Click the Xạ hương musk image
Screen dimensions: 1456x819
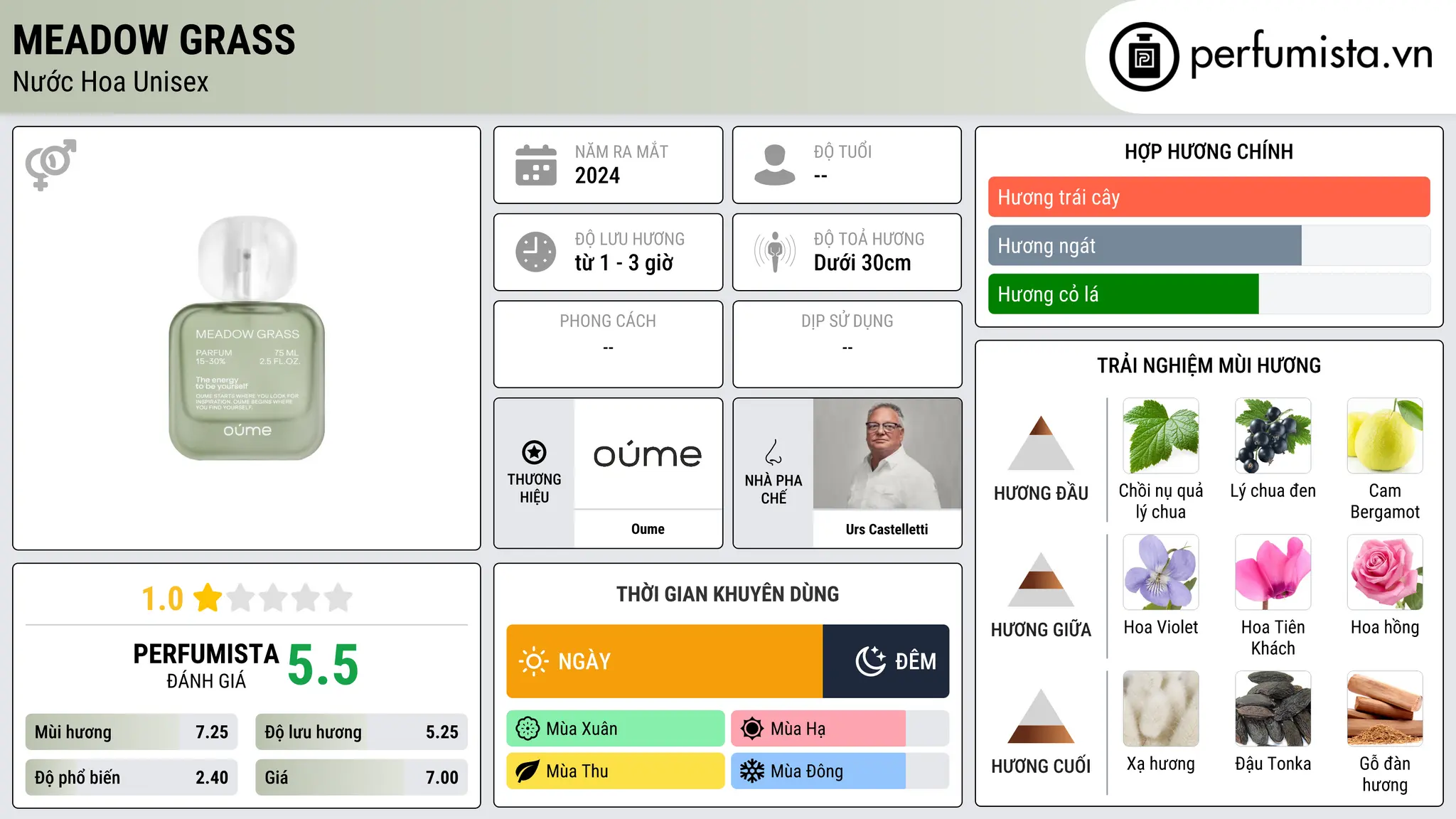(x=1161, y=709)
